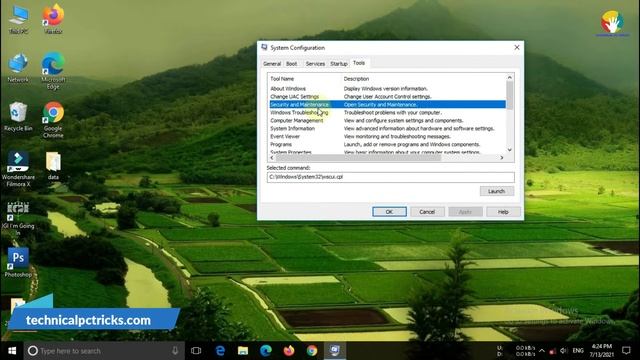Select the About Windows tool row
The height and width of the screenshot is (360, 640).
click(x=387, y=89)
